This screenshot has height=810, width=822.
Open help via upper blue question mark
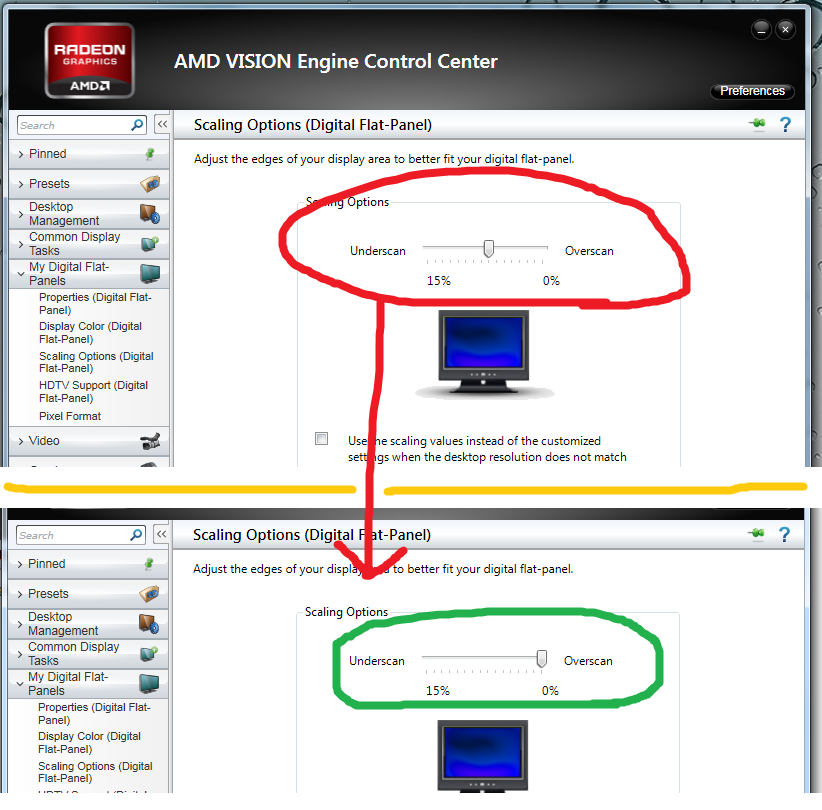[785, 124]
